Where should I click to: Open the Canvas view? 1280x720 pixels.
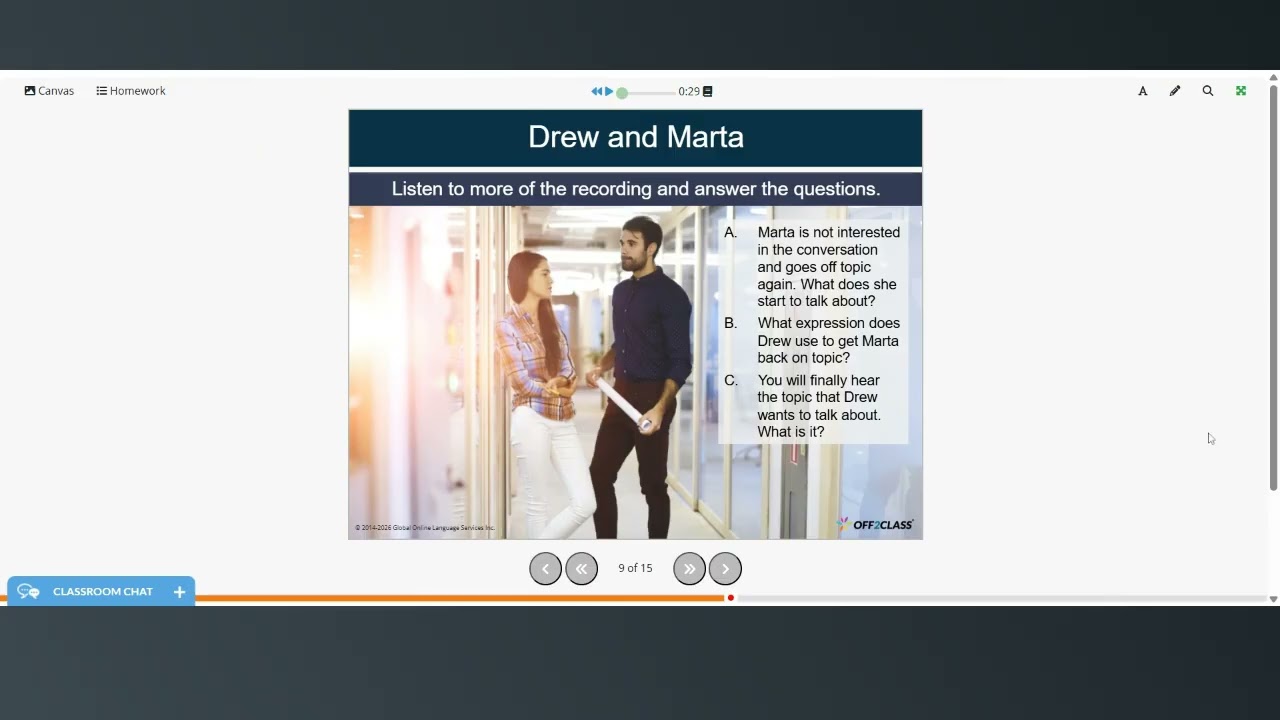(49, 91)
